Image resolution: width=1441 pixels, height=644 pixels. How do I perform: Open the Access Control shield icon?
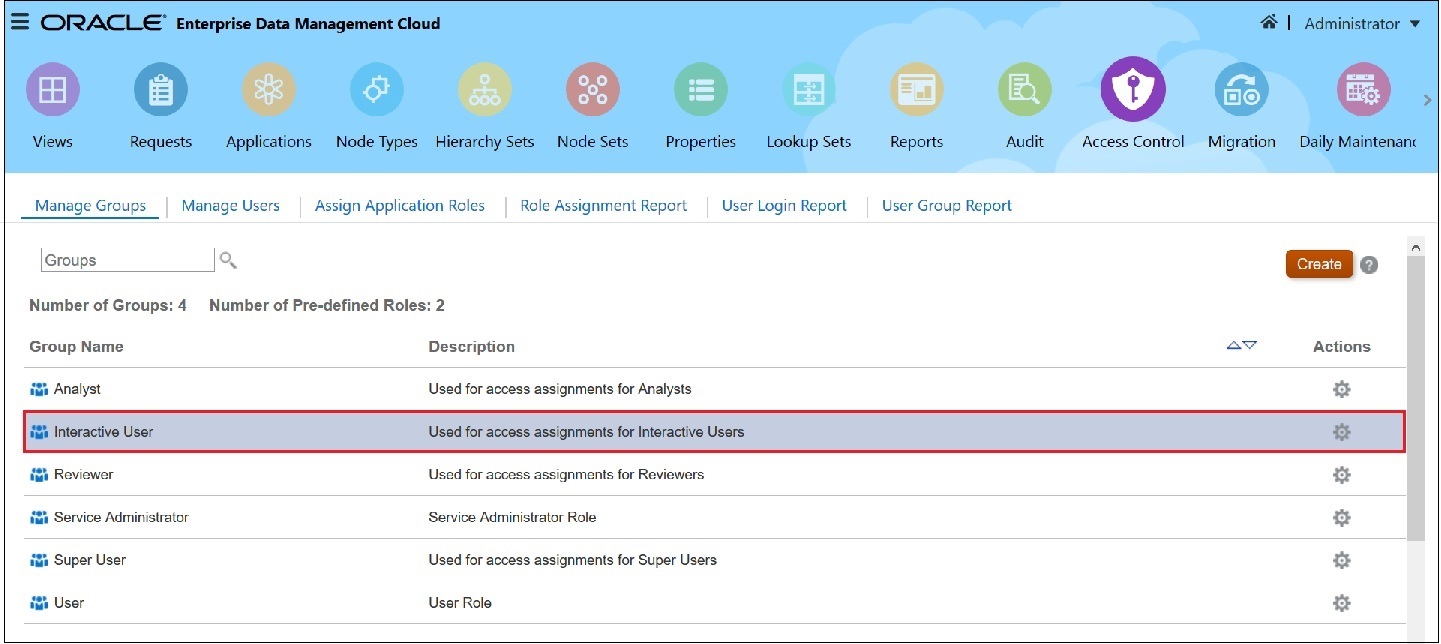(x=1133, y=89)
